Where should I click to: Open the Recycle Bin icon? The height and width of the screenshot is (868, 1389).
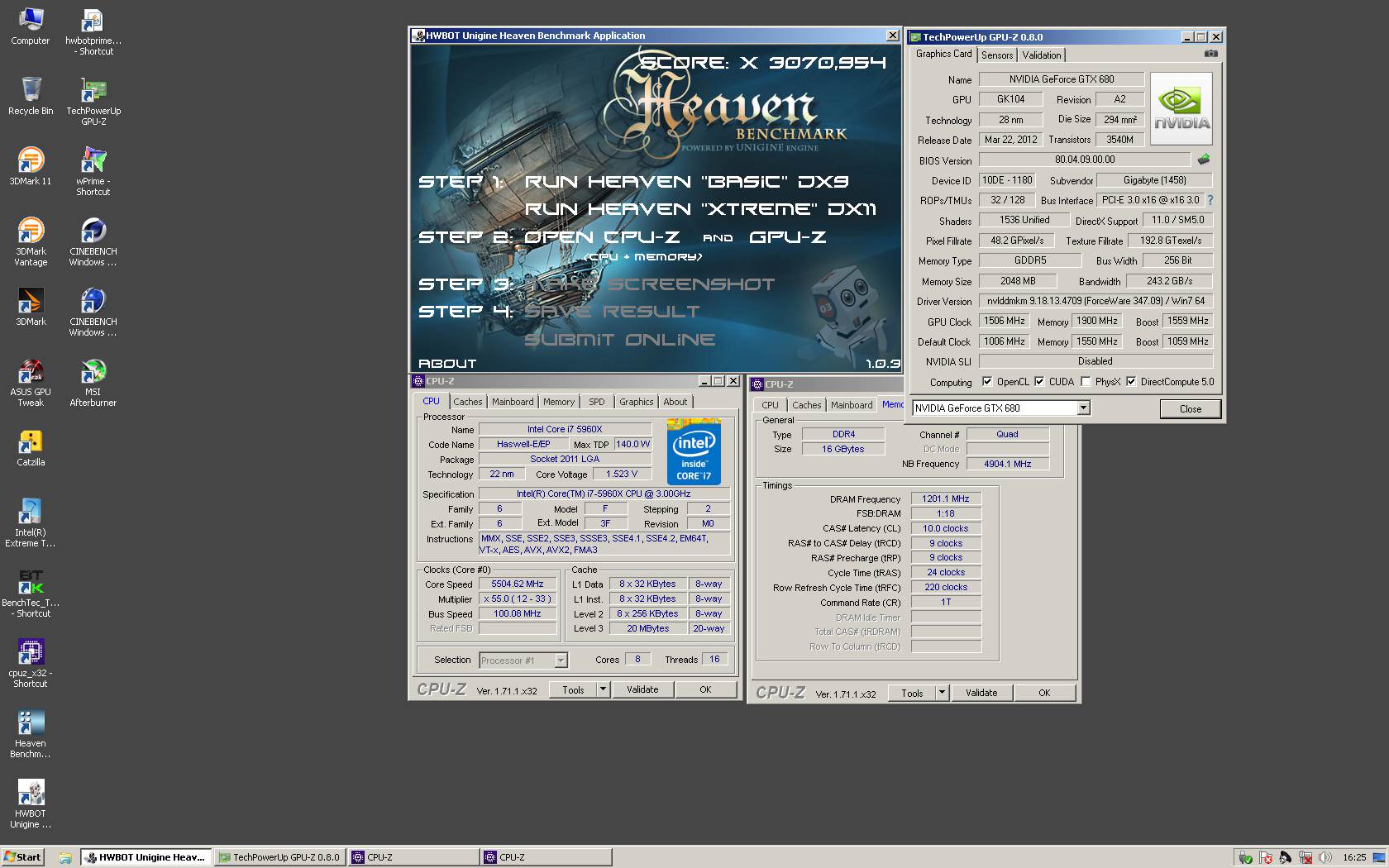(31, 96)
